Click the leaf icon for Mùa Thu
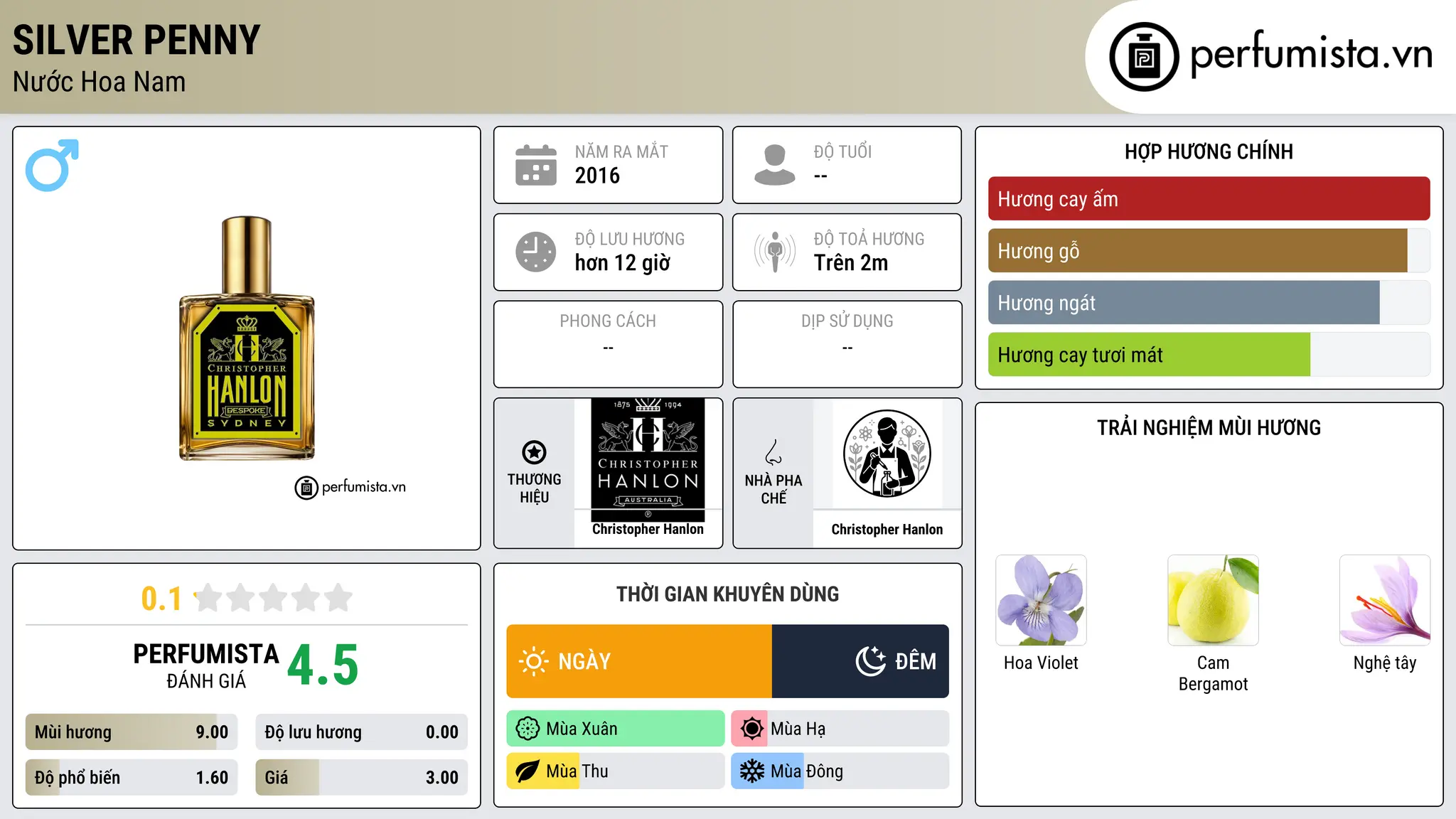The width and height of the screenshot is (1456, 819). 528,771
